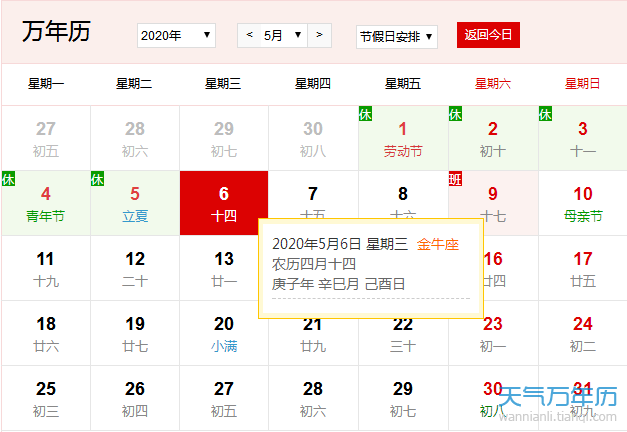The height and width of the screenshot is (432, 627).
Task: Select highlighted date May 6
Action: pos(224,203)
